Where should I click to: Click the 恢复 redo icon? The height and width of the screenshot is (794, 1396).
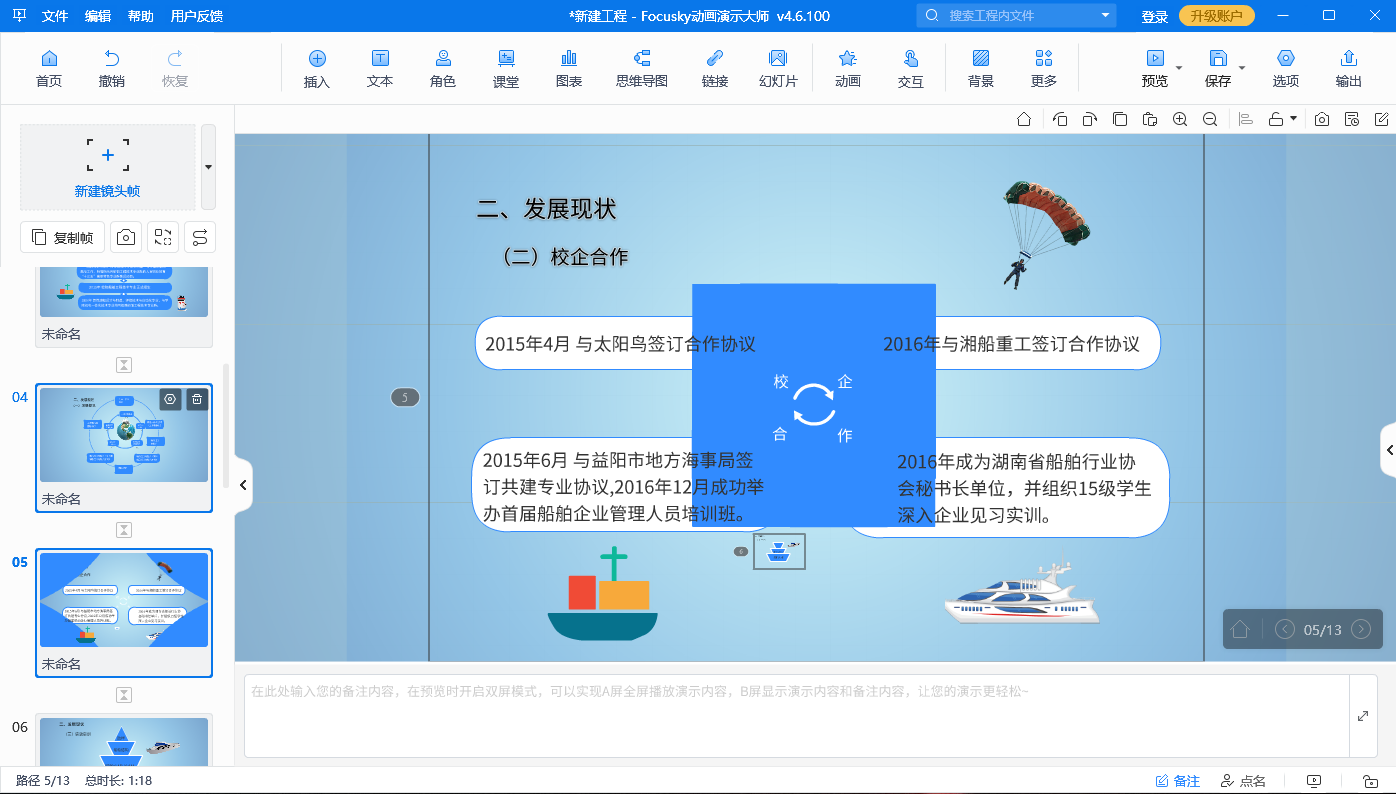175,68
